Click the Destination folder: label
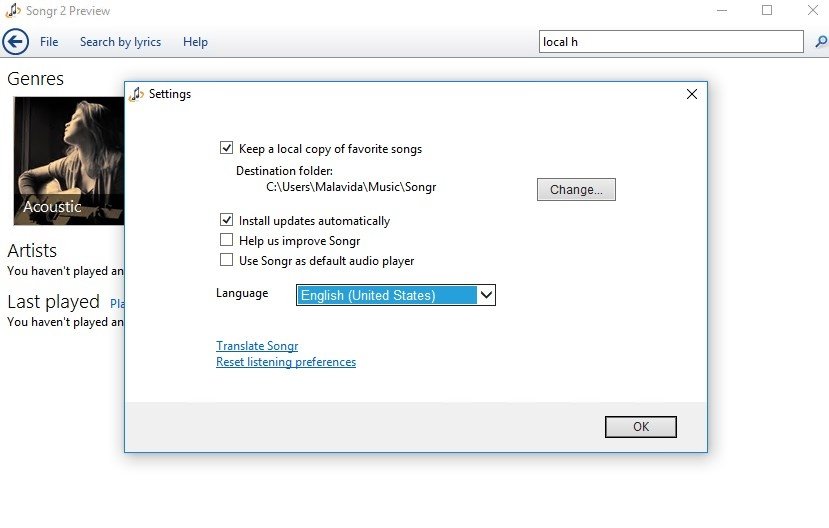829x528 pixels. coord(284,171)
